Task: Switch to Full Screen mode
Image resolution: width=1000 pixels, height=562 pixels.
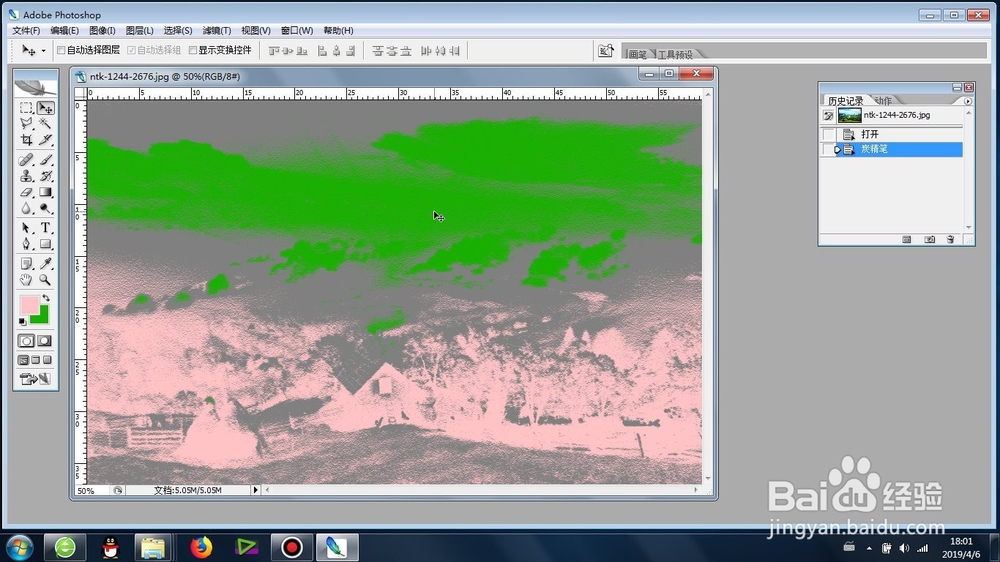Action: click(47, 360)
